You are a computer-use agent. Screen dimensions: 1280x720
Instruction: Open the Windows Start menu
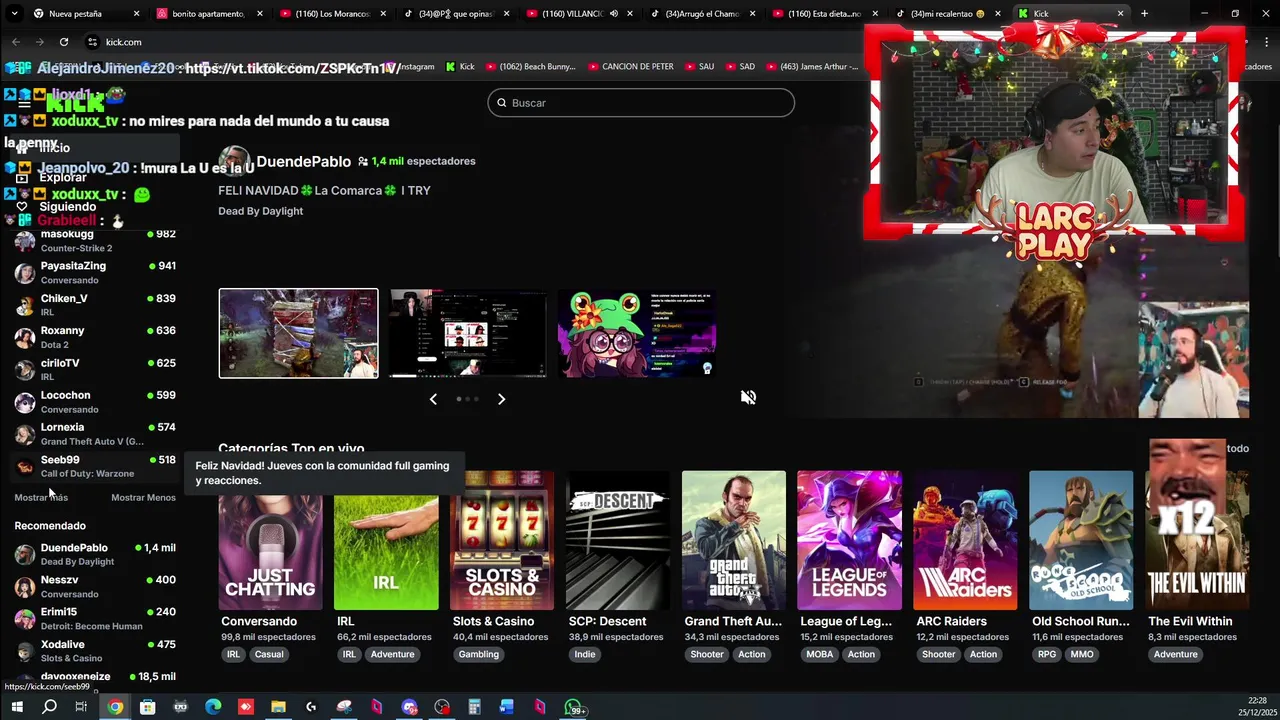pyautogui.click(x=16, y=707)
